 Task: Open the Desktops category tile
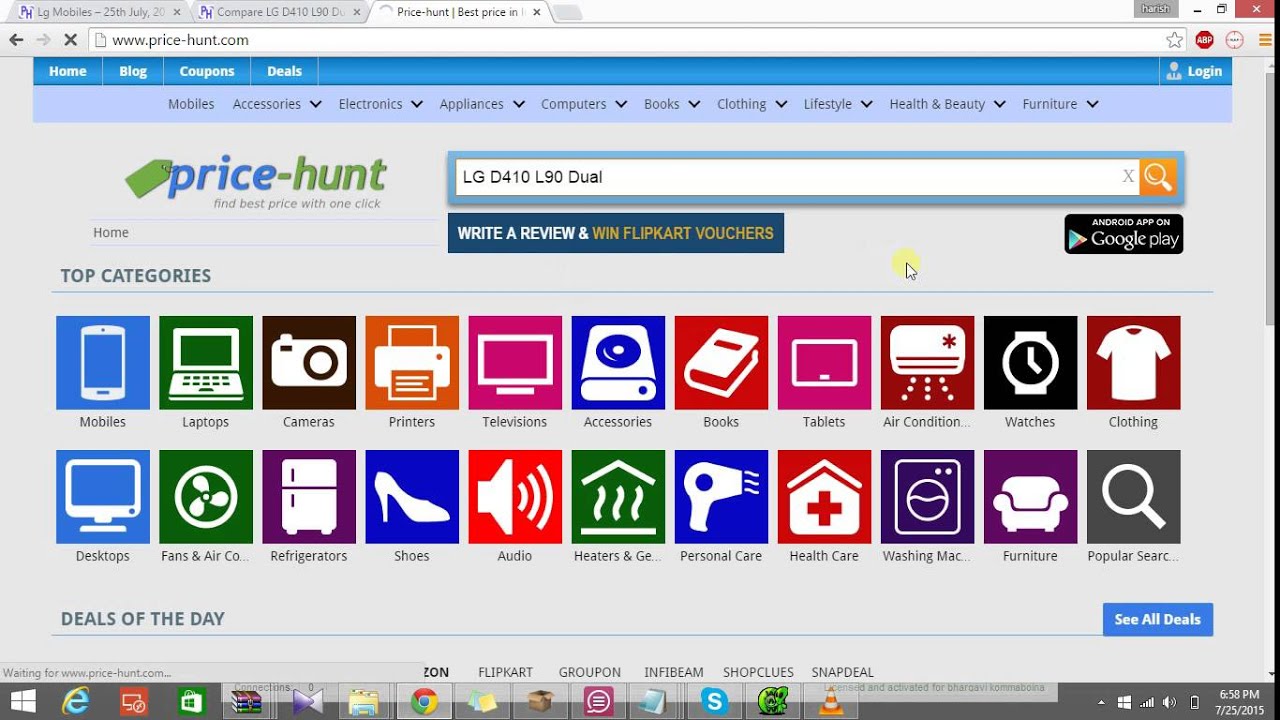[103, 497]
